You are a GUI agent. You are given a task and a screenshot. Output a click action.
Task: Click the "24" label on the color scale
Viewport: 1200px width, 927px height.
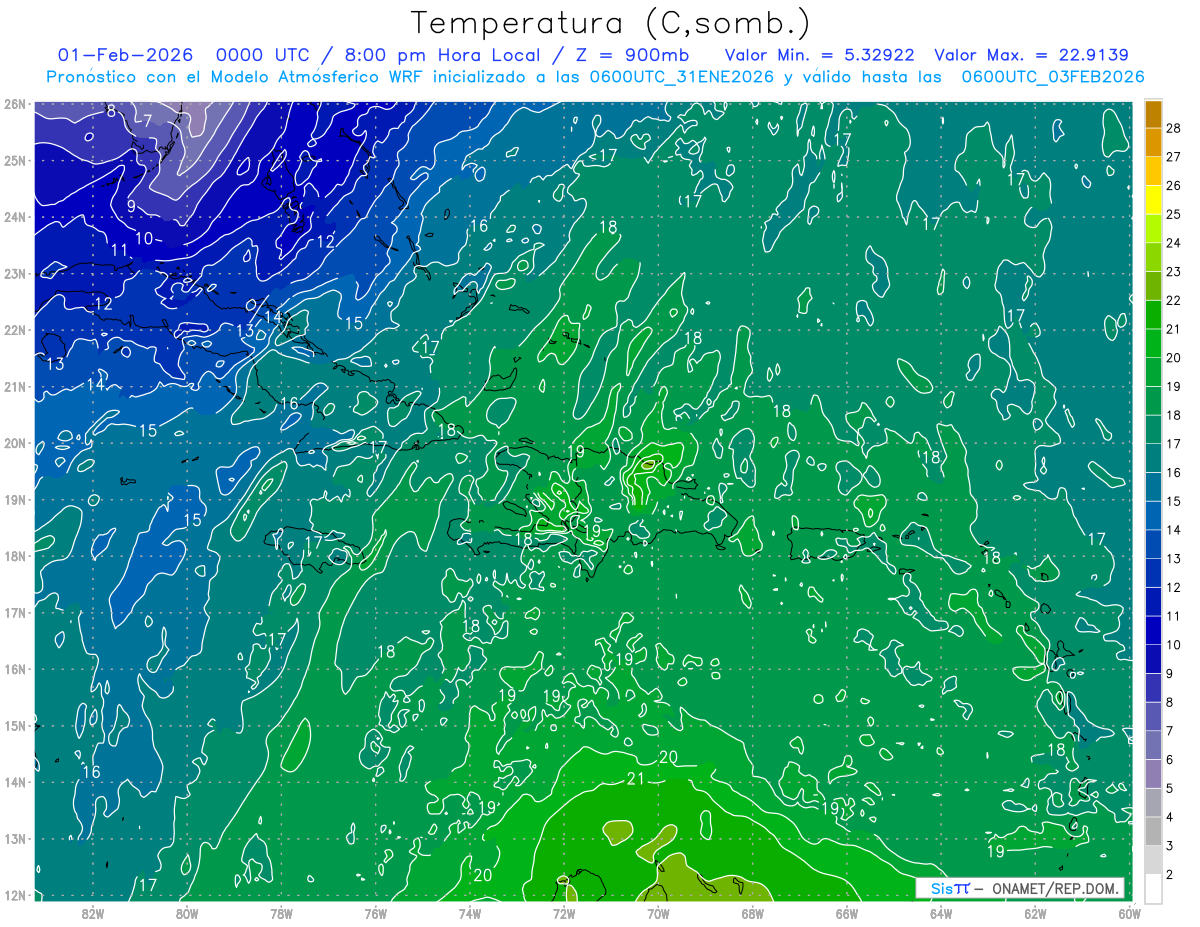click(x=1173, y=243)
